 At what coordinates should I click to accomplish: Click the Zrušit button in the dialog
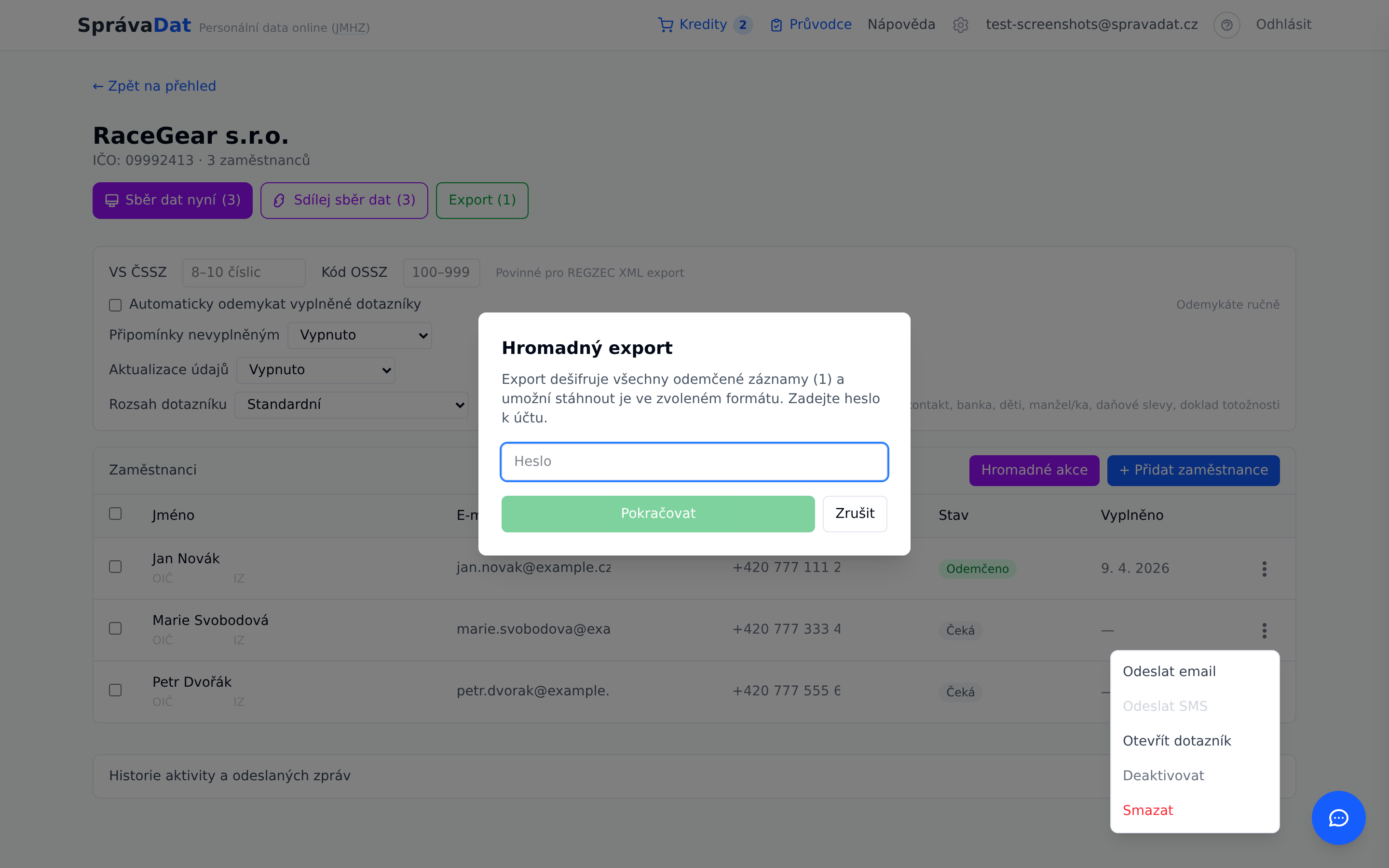point(855,513)
